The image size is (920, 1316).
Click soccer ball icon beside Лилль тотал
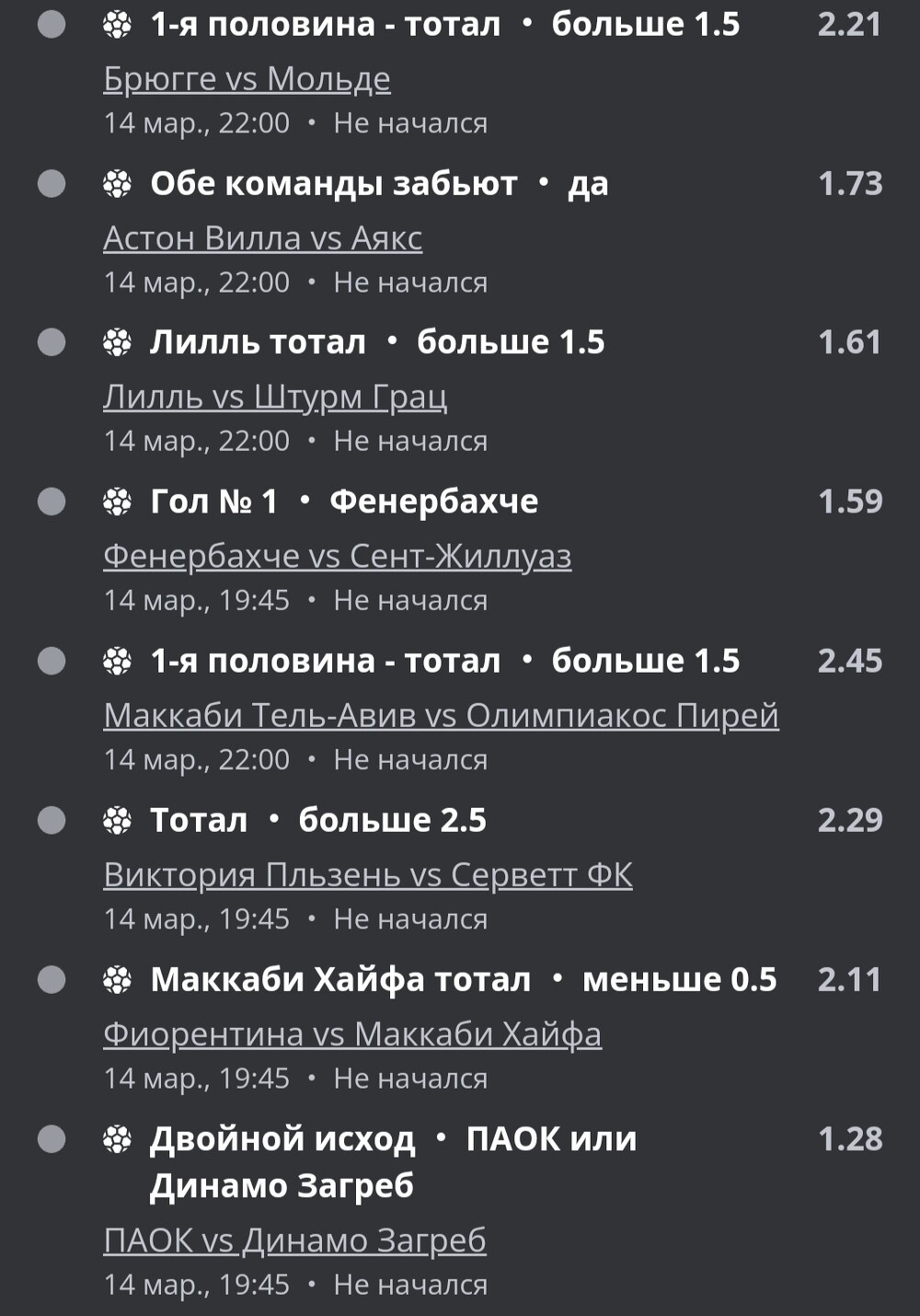117,342
